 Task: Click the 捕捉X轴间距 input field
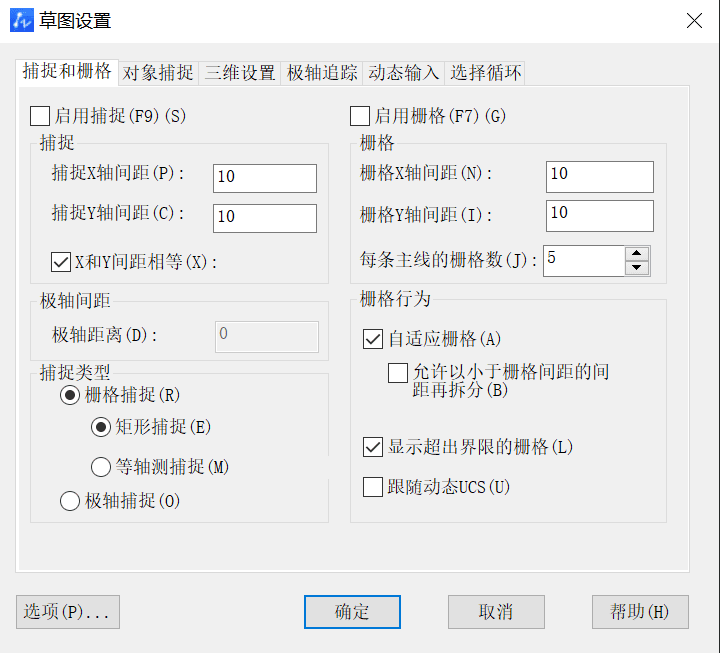tap(265, 178)
